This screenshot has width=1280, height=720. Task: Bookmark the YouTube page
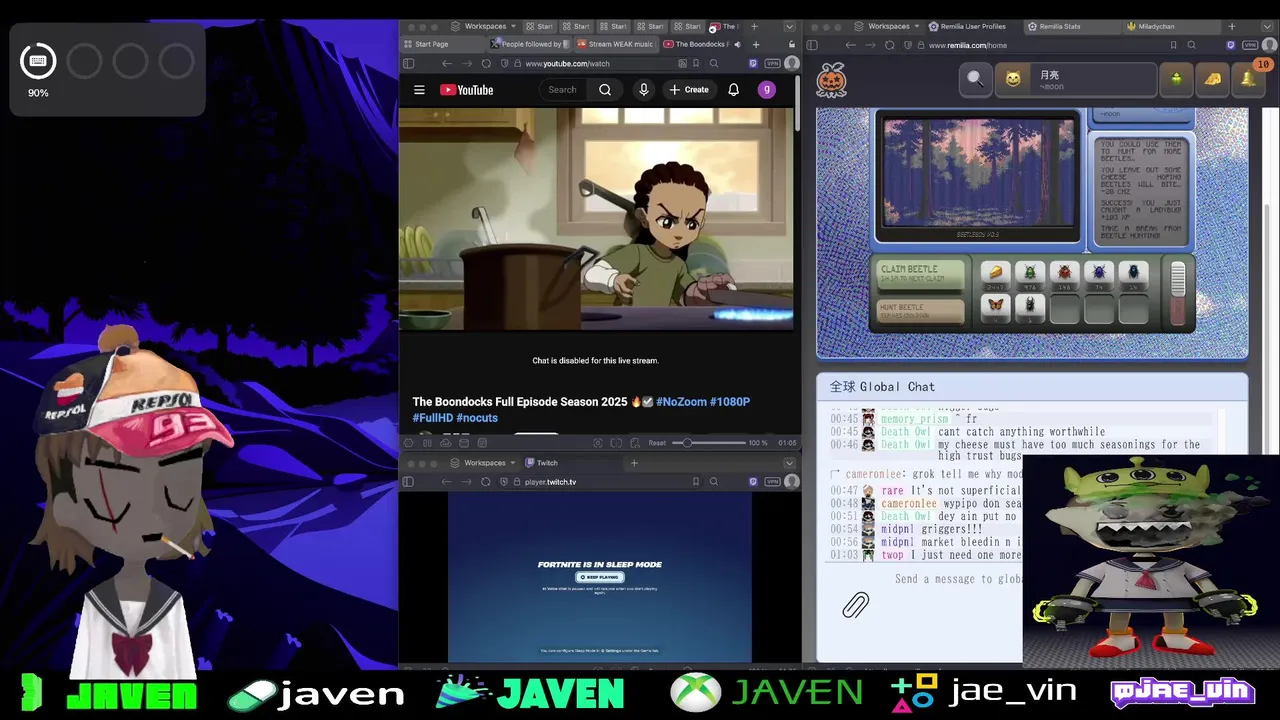[x=696, y=63]
